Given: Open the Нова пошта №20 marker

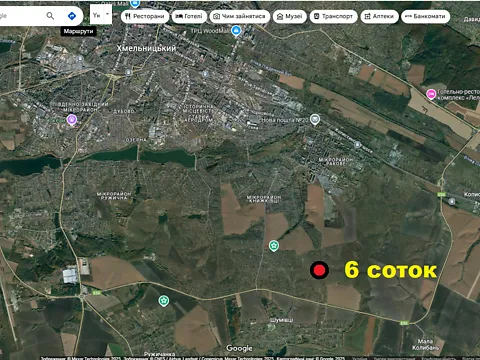Looking at the screenshot, I should (x=315, y=119).
